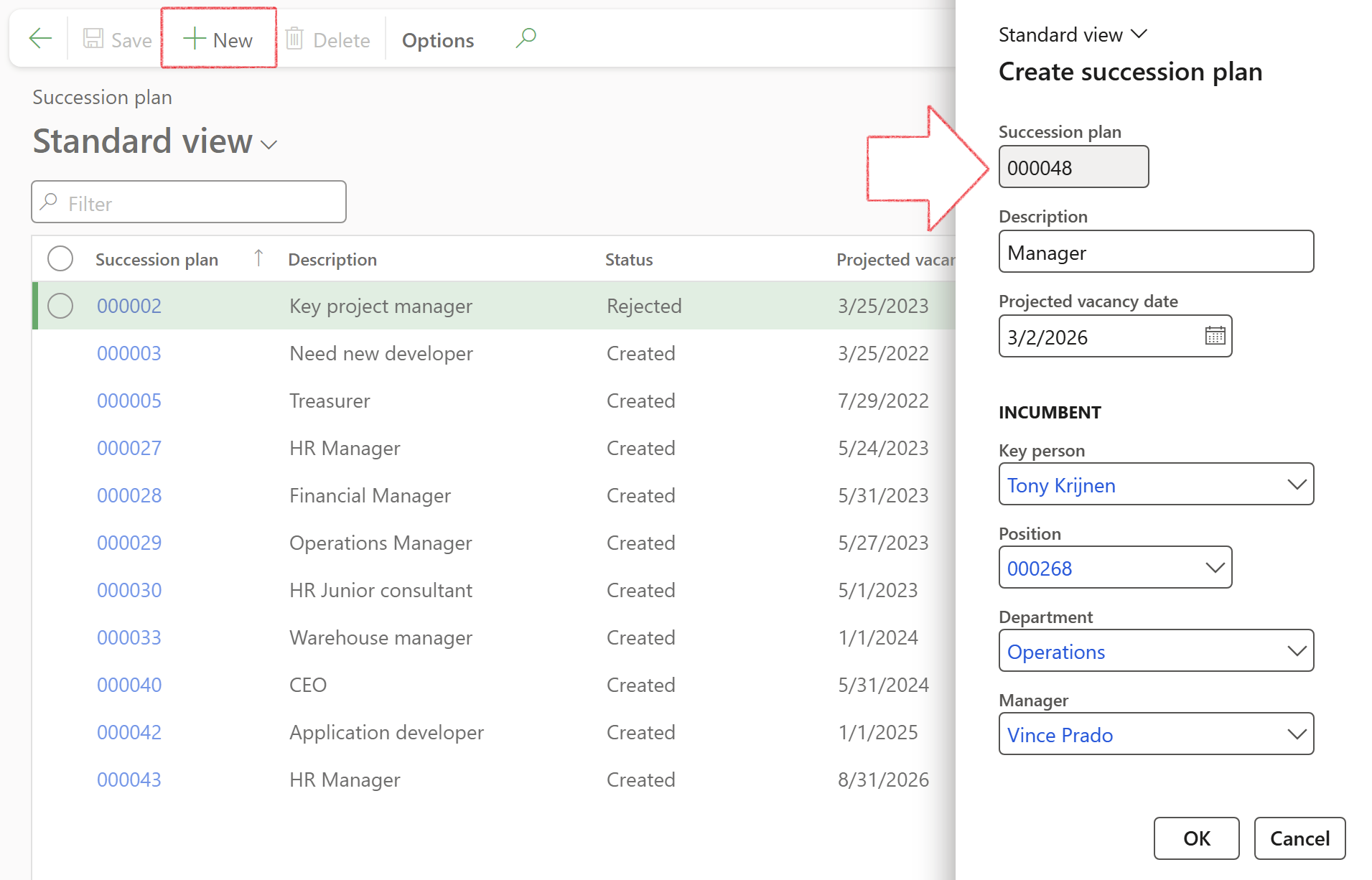The width and height of the screenshot is (1372, 880).
Task: Open the Manager Vince Prado dropdown
Action: click(1296, 734)
